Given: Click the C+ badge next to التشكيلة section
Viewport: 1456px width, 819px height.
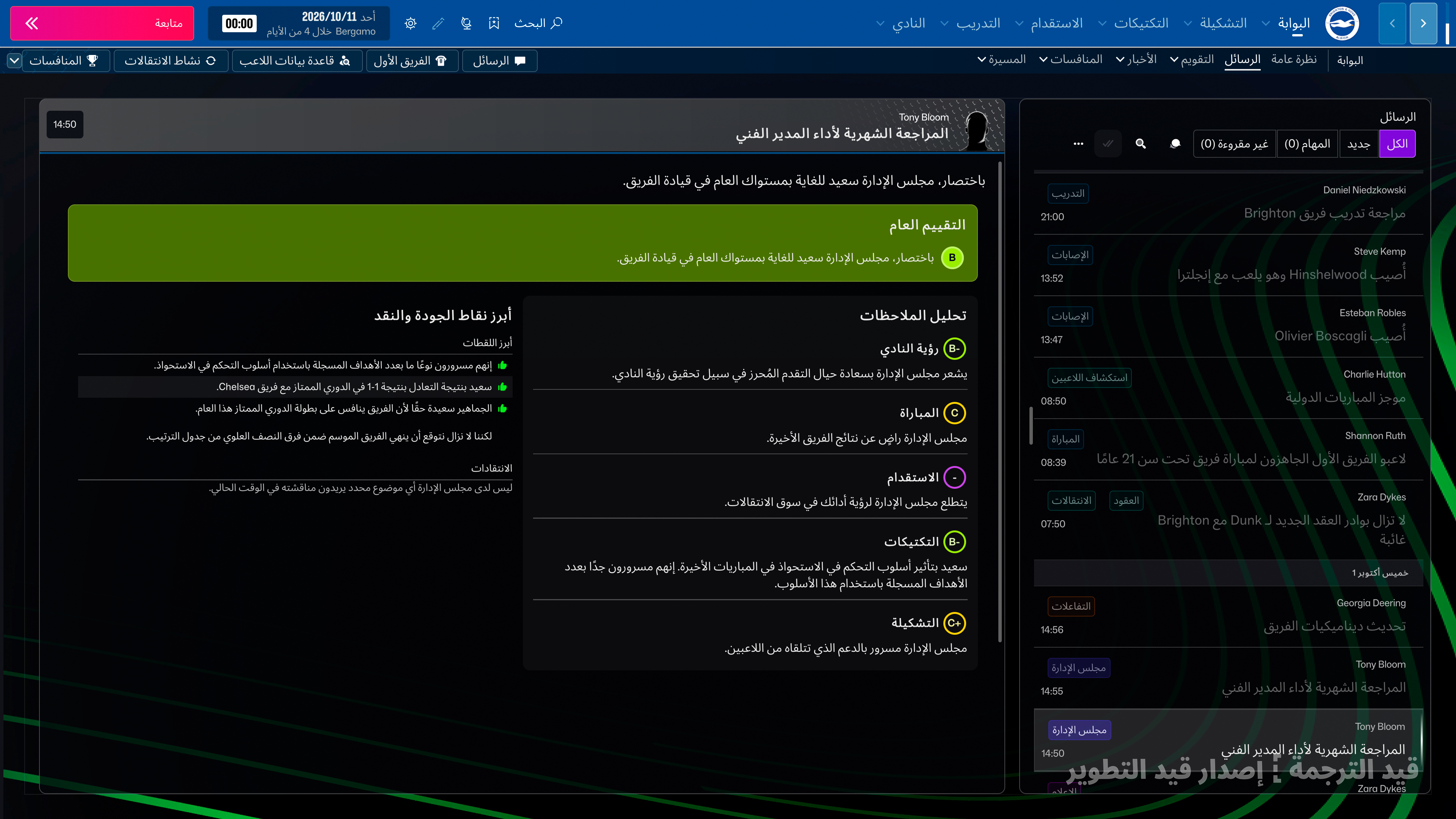Looking at the screenshot, I should [955, 623].
